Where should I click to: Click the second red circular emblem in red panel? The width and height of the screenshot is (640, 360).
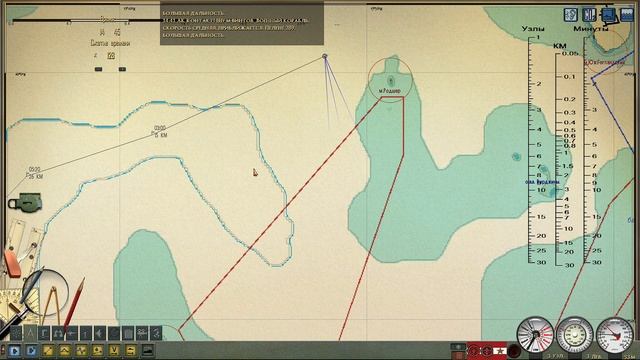click(x=487, y=351)
